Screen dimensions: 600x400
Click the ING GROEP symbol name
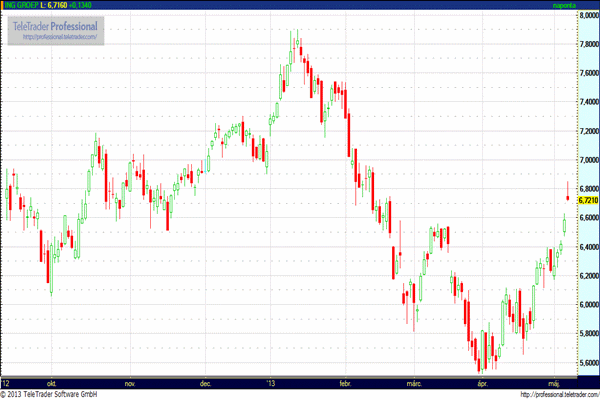point(23,6)
